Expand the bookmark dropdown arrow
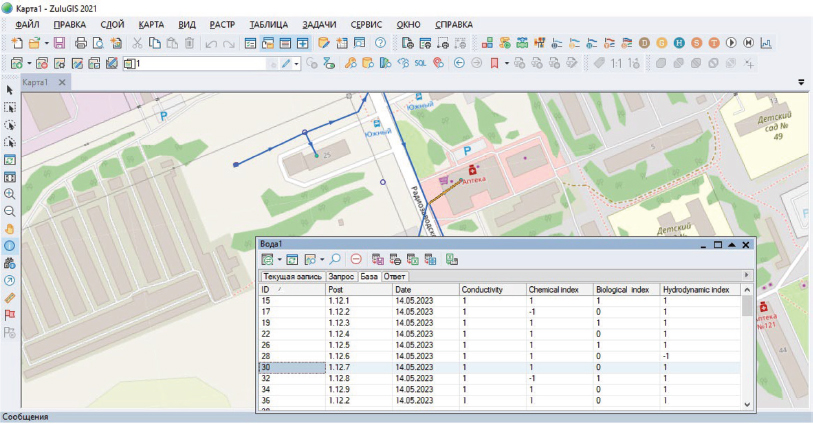The height and width of the screenshot is (424, 813). (x=506, y=63)
